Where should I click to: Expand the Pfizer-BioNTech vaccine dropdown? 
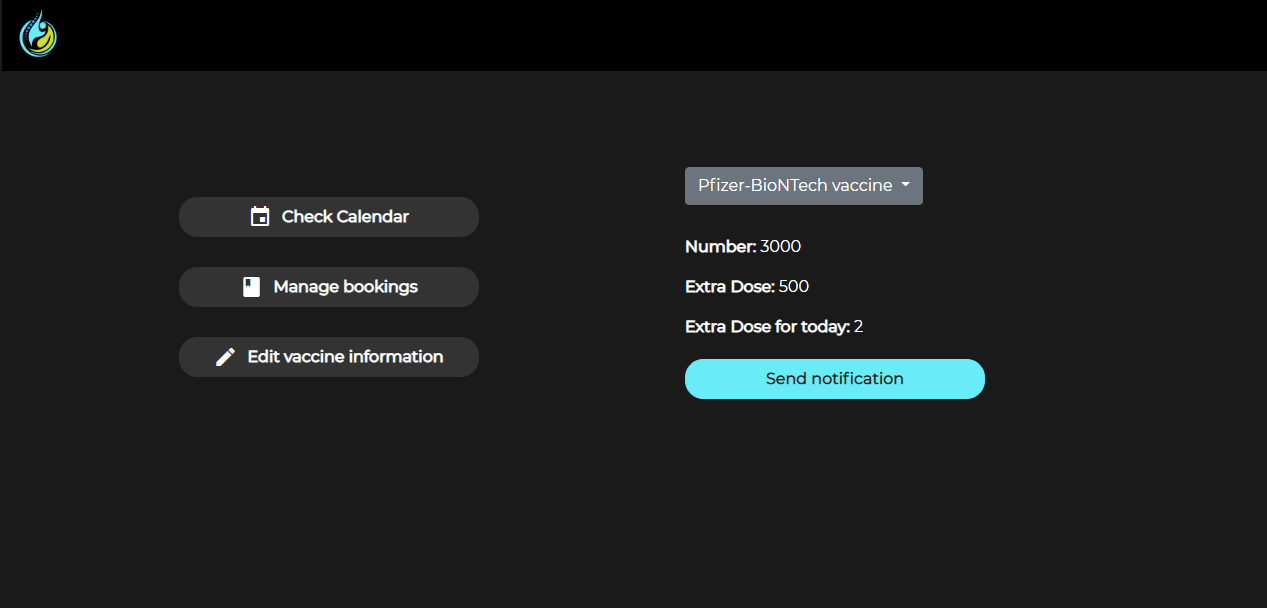(804, 186)
